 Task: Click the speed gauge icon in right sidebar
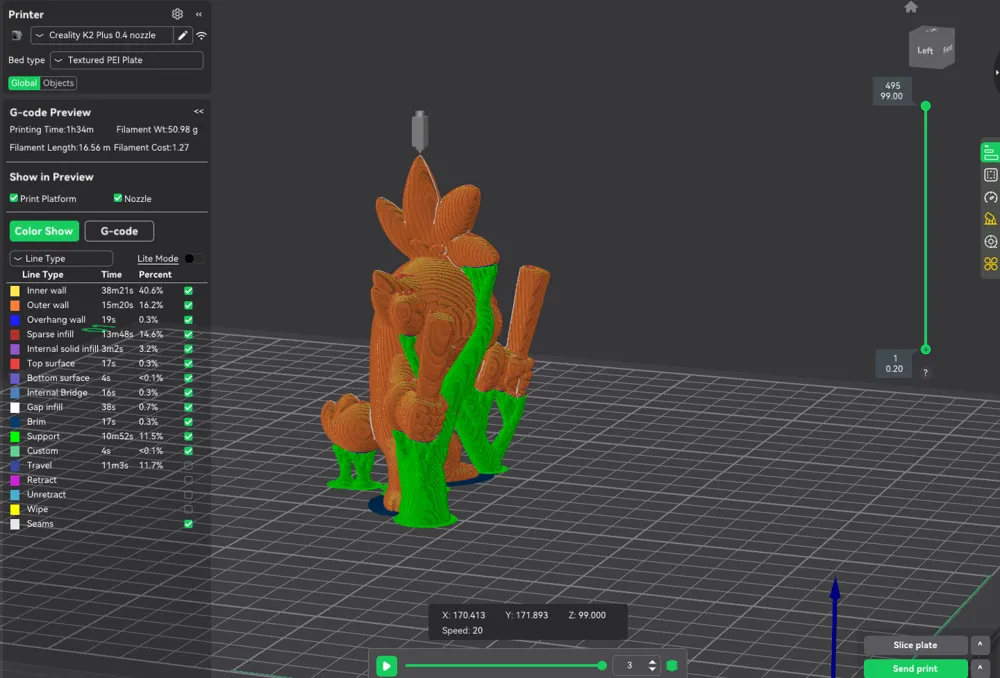[x=990, y=197]
